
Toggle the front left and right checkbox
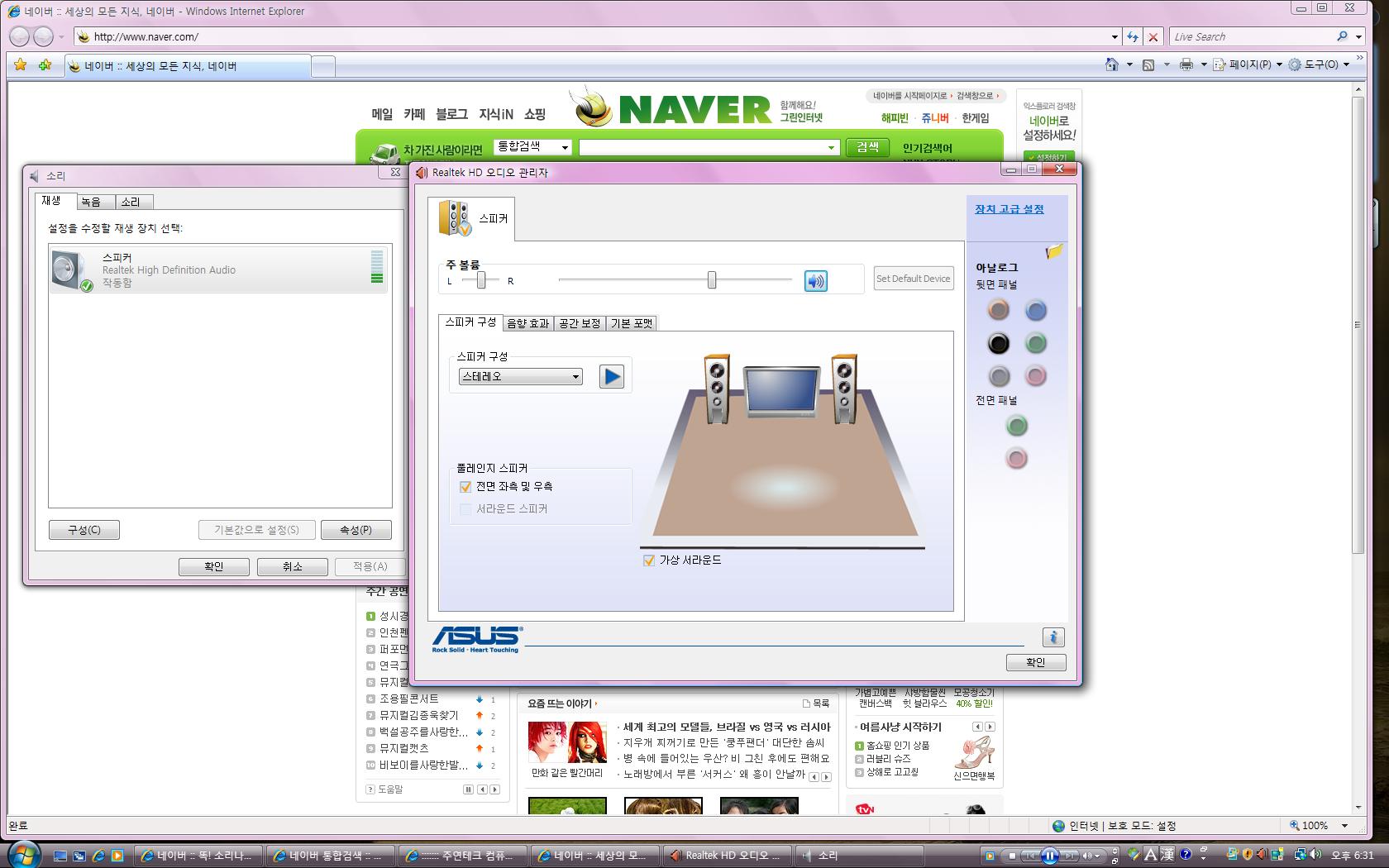465,487
